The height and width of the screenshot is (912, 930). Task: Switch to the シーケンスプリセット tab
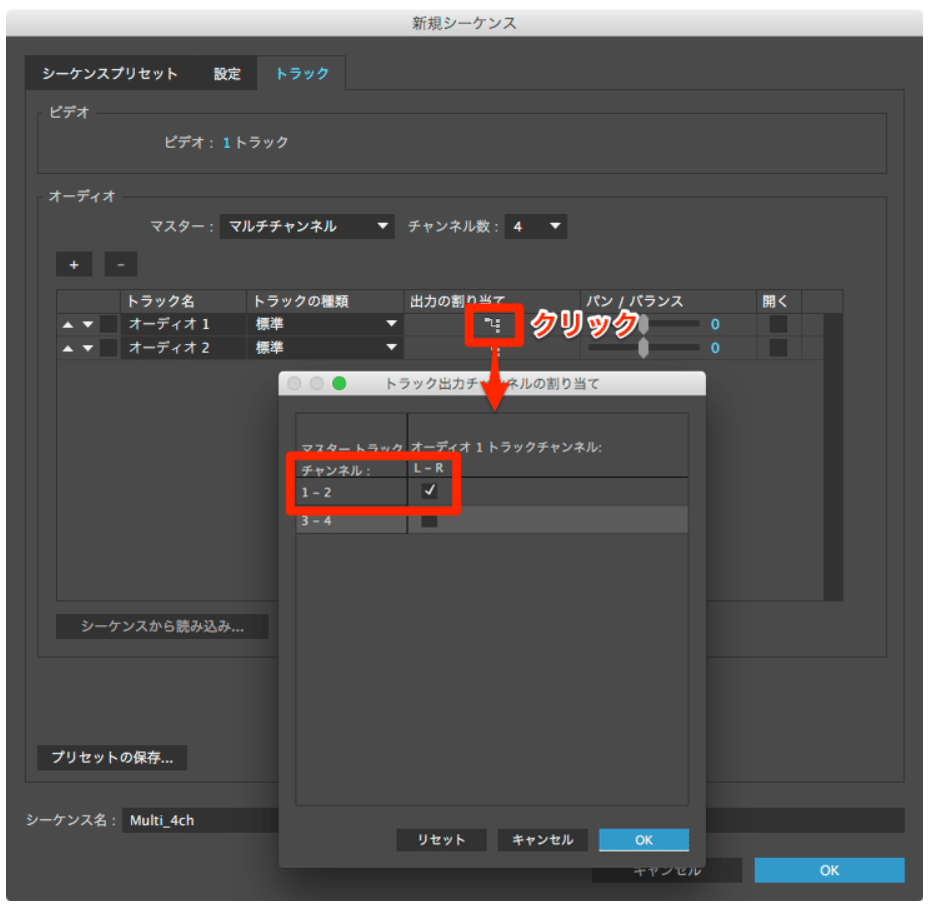111,73
